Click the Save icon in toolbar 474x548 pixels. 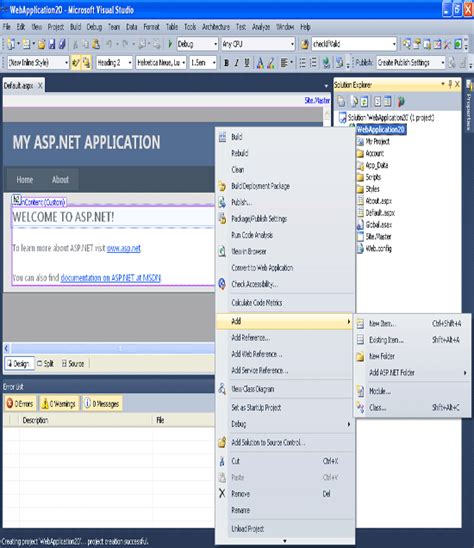pyautogui.click(x=52, y=44)
